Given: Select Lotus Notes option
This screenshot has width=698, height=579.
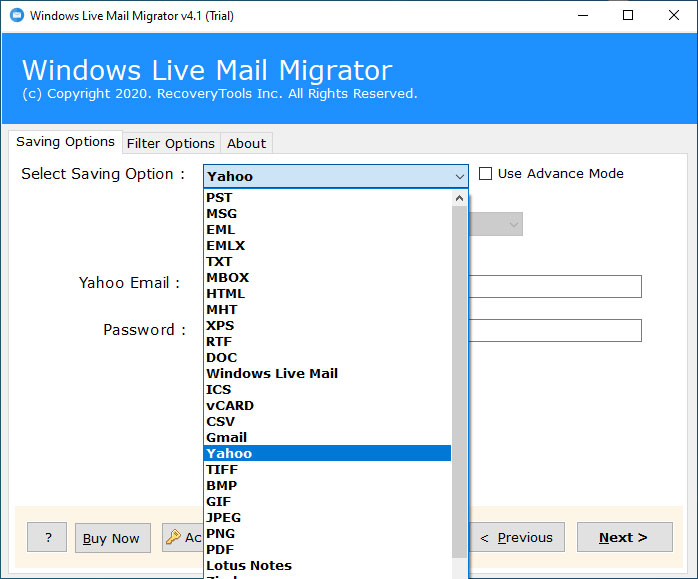Looking at the screenshot, I should 328,566.
